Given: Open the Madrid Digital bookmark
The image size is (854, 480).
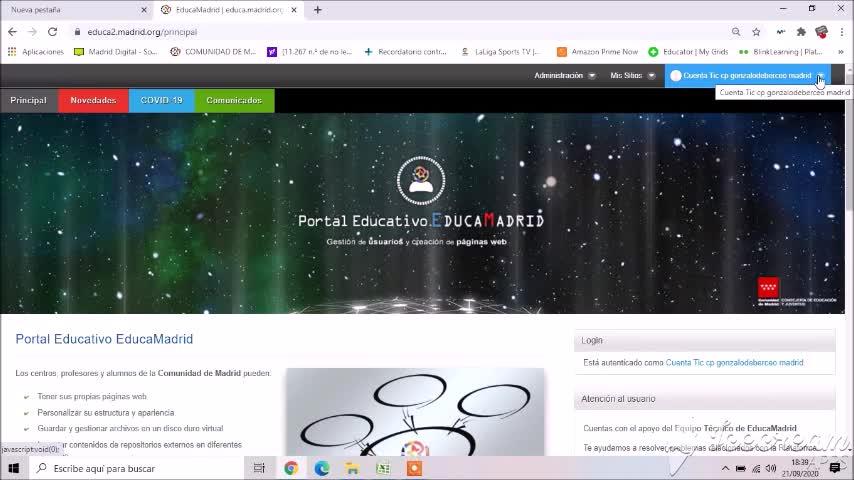Looking at the screenshot, I should [x=115, y=52].
